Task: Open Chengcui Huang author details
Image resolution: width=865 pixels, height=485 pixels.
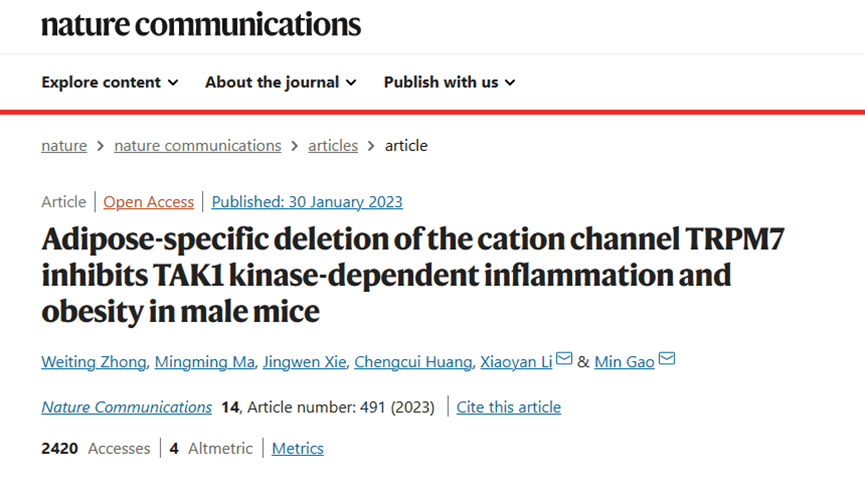Action: pyautogui.click(x=413, y=362)
